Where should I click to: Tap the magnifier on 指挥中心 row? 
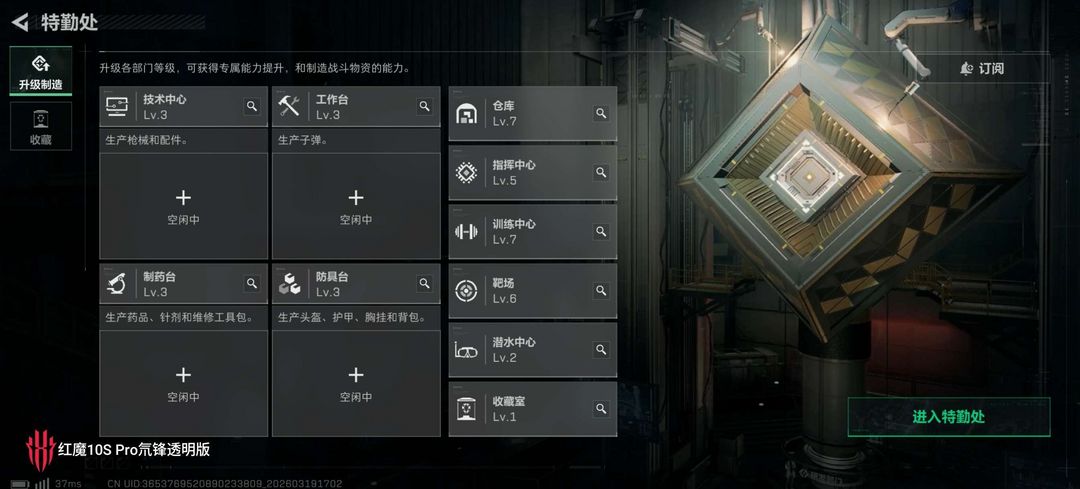click(601, 172)
